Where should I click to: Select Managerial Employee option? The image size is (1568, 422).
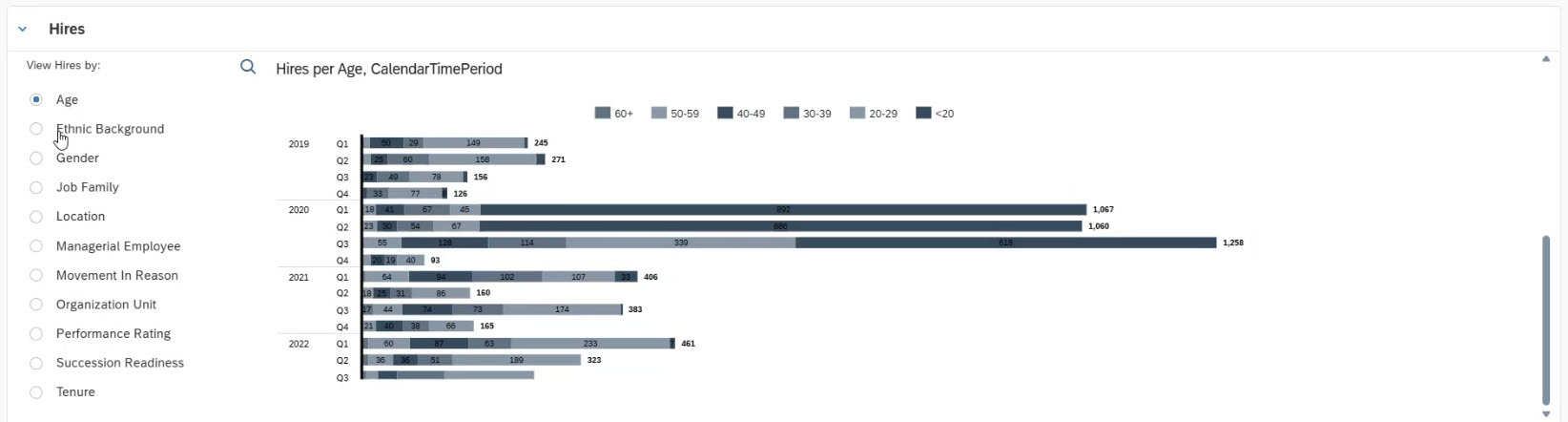click(x=36, y=246)
